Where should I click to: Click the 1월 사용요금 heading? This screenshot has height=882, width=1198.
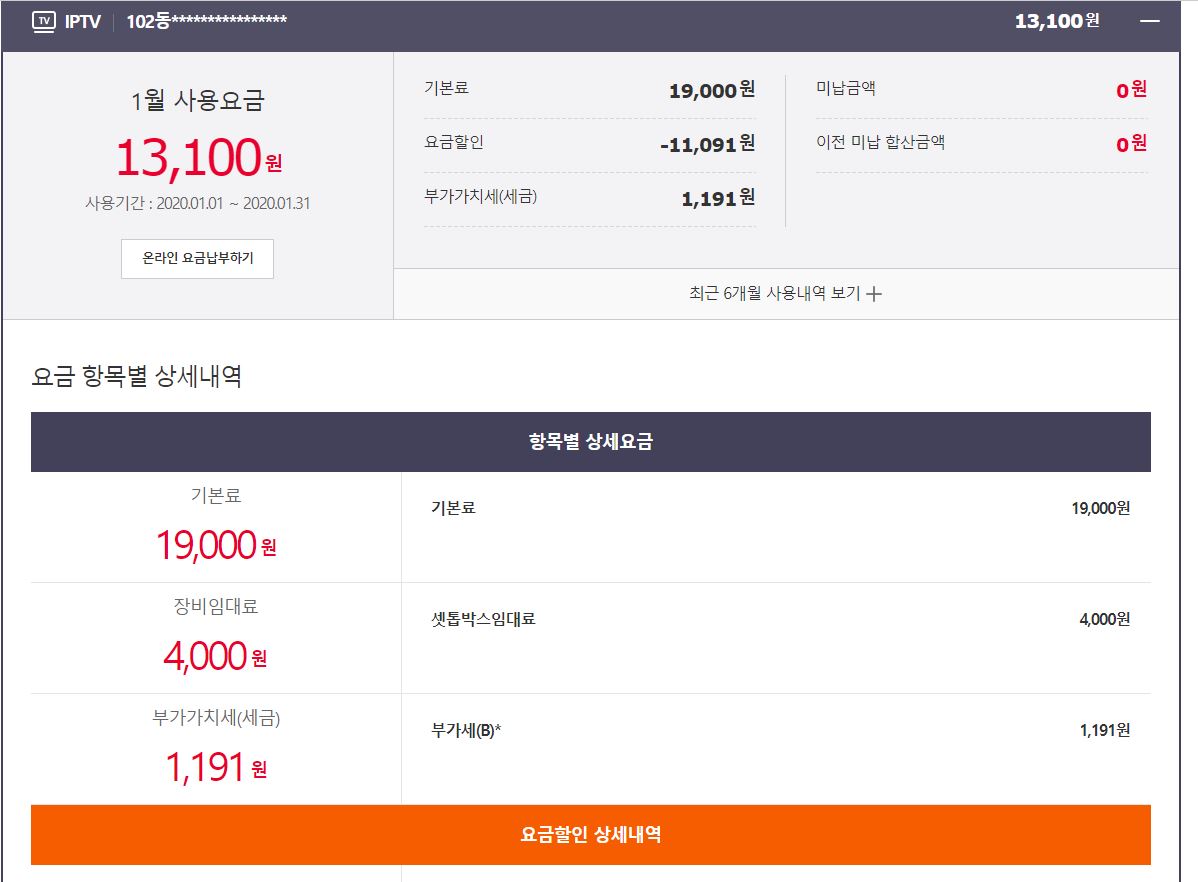pyautogui.click(x=197, y=101)
